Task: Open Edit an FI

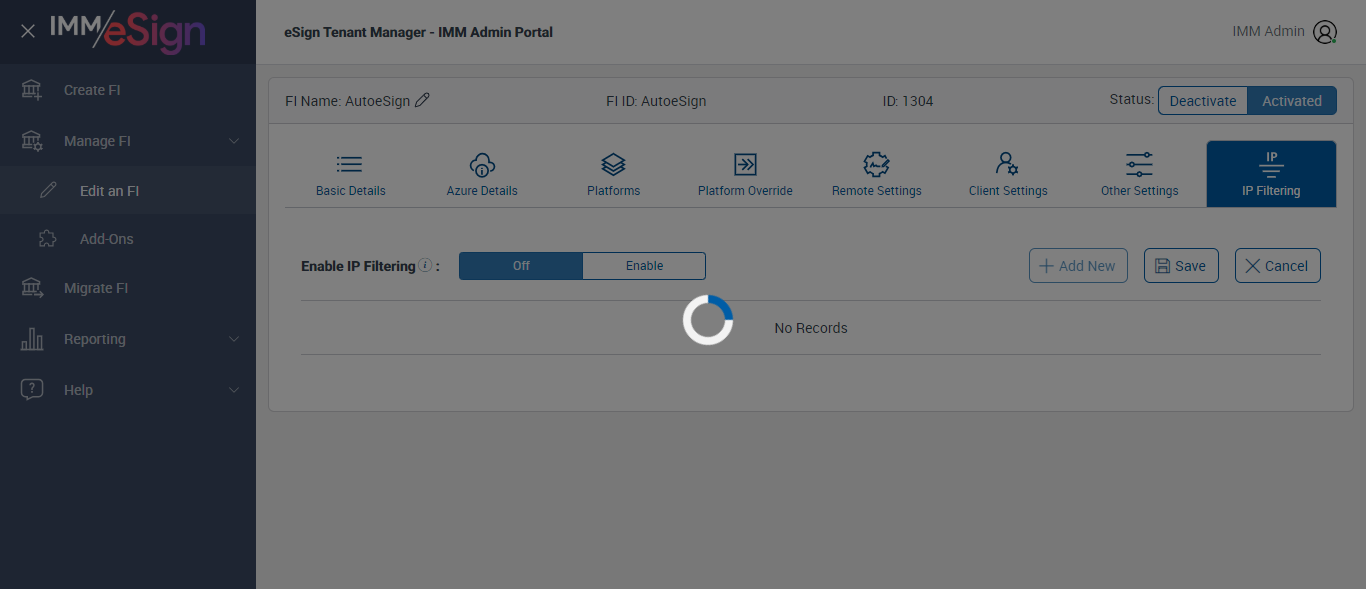Action: coord(128,190)
